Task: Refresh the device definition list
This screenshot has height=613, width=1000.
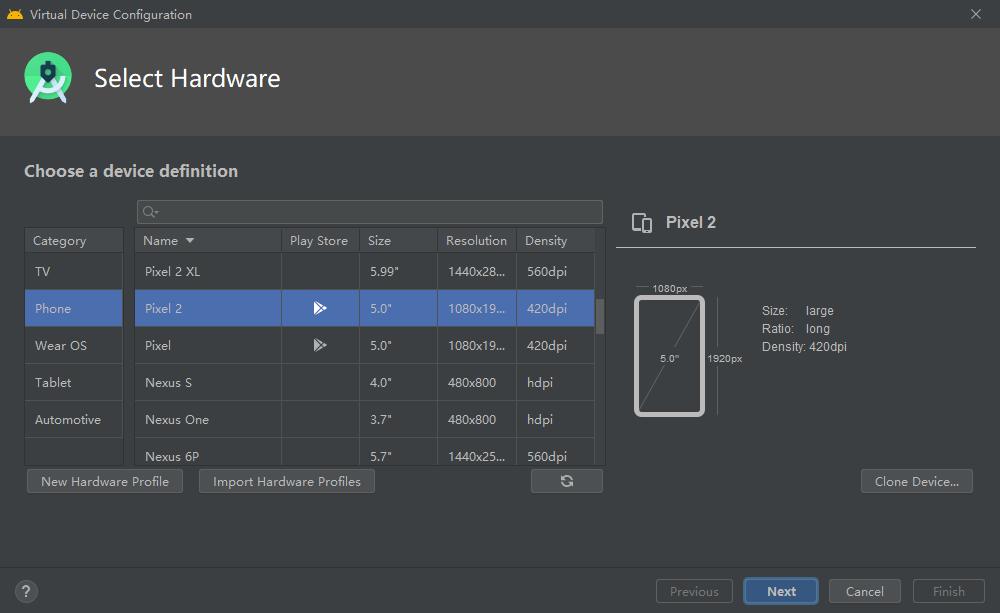Action: (x=567, y=481)
